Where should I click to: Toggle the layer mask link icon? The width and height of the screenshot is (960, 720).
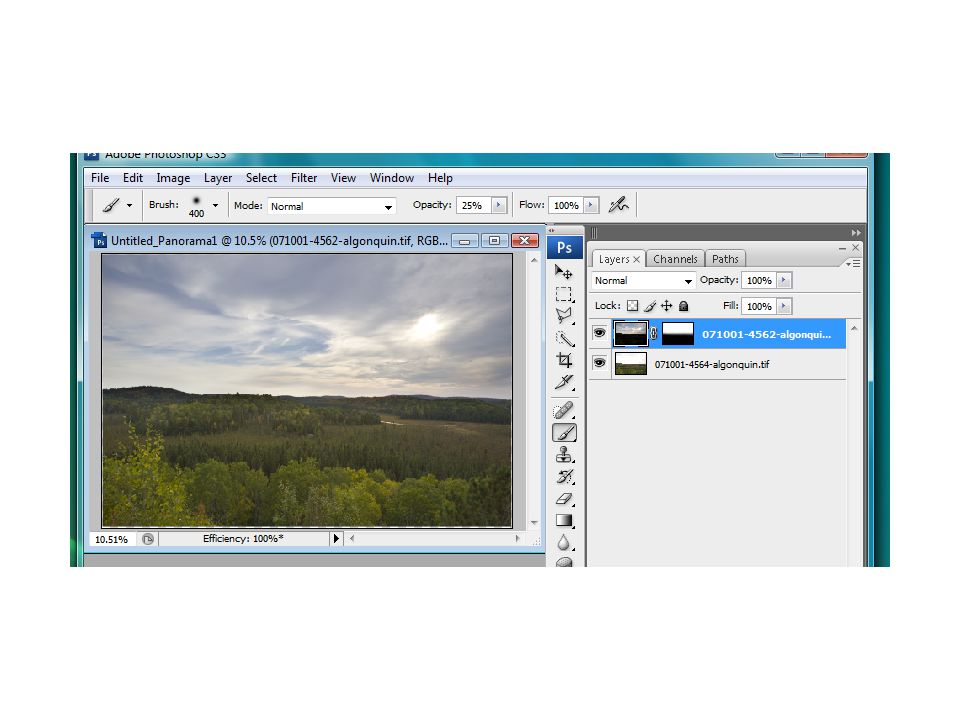point(654,334)
